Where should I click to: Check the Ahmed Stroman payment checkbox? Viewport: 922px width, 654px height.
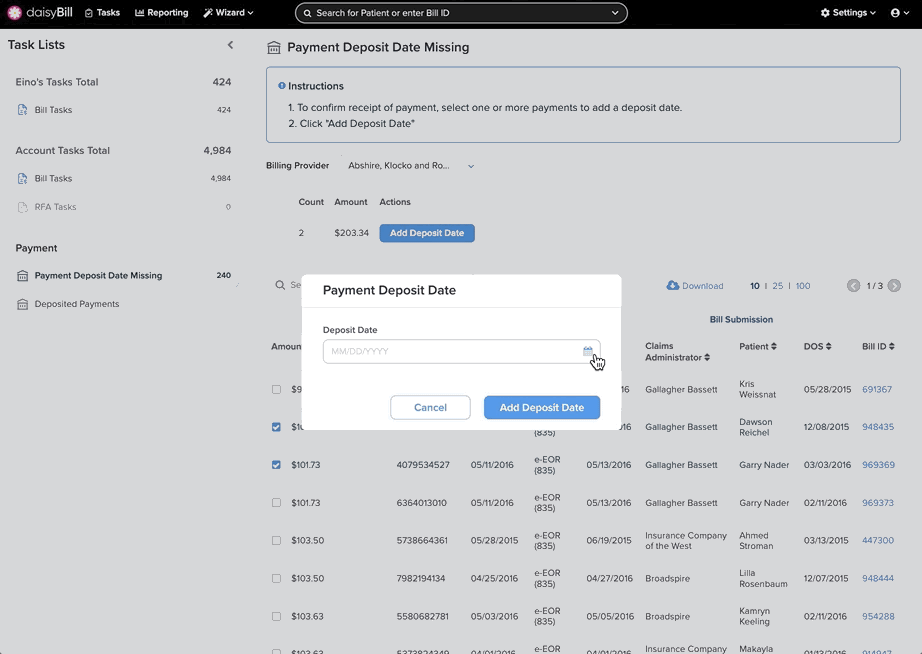[x=276, y=540]
